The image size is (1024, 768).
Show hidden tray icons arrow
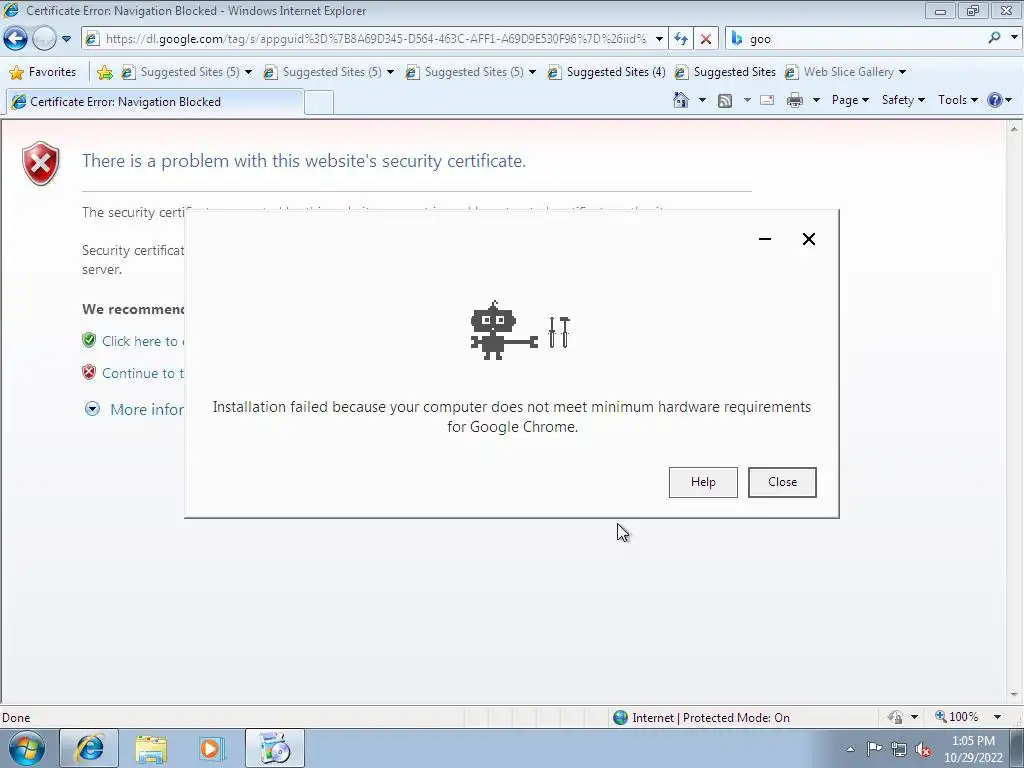[x=850, y=749]
